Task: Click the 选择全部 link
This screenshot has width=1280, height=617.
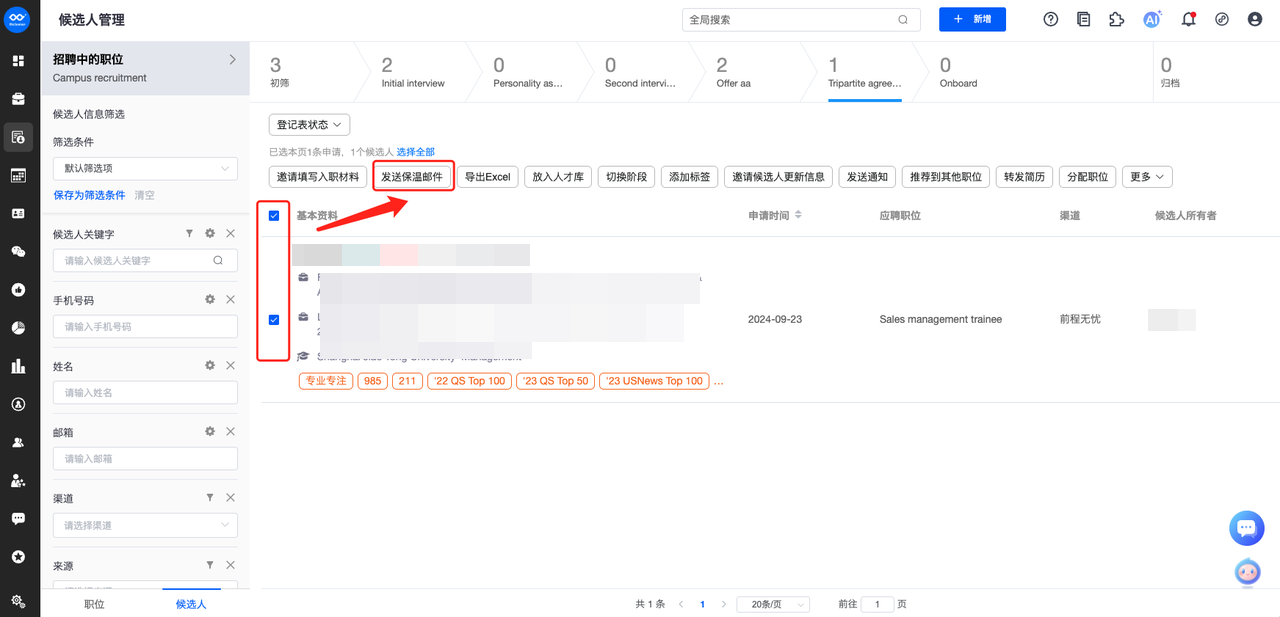Action: (416, 152)
